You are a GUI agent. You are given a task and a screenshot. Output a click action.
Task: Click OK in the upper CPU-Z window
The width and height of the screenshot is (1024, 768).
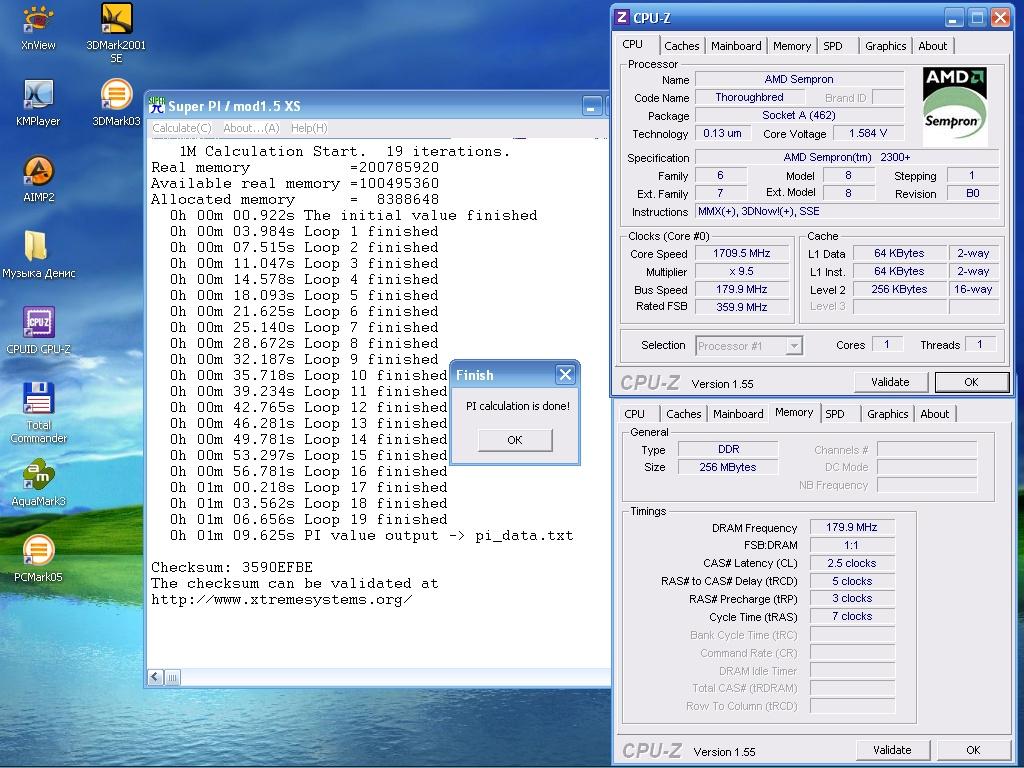[x=971, y=382]
